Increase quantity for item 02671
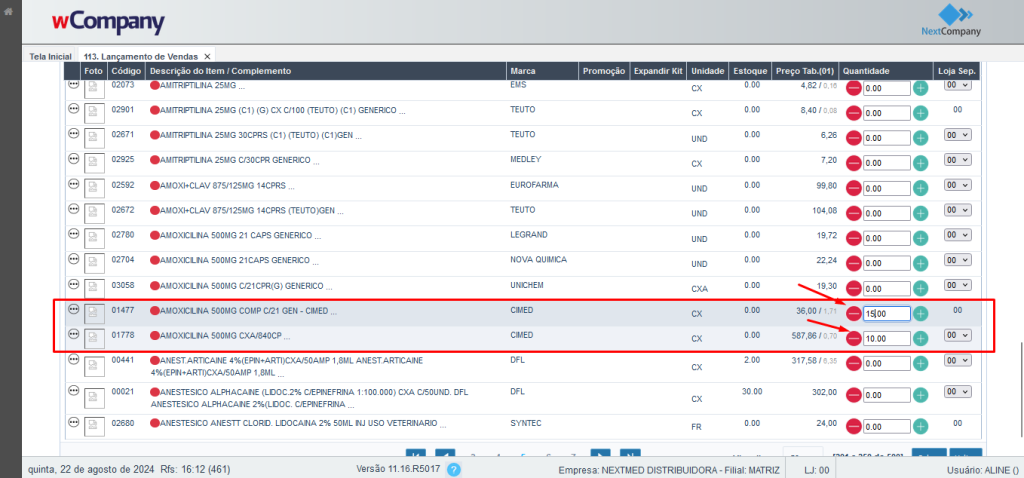Image resolution: width=1024 pixels, height=478 pixels. [920, 138]
